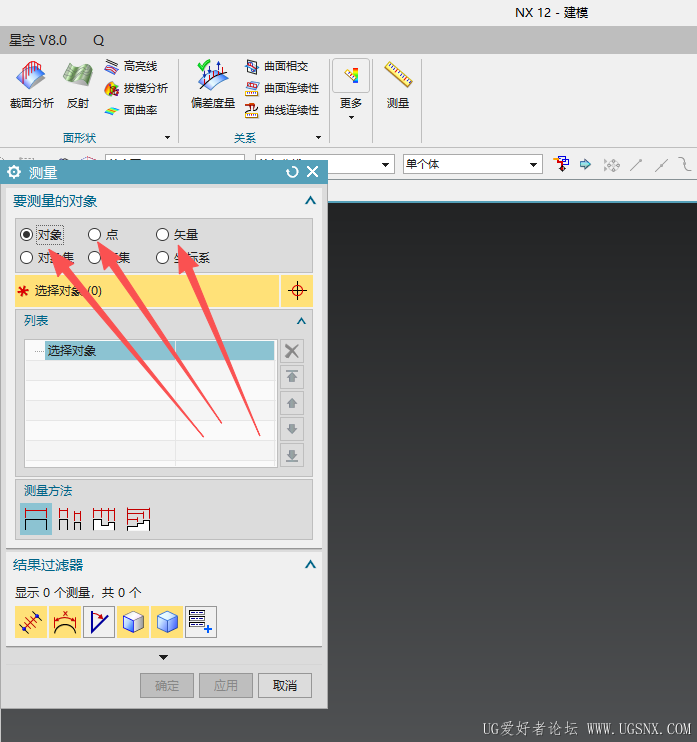697x742 pixels.
Task: Click the 星空 V8.0 menu tab
Action: click(38, 40)
